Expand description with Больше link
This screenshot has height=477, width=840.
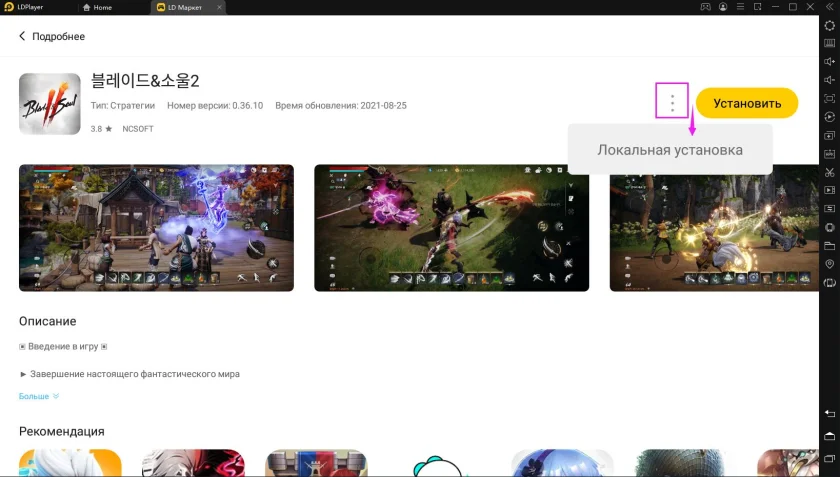pyautogui.click(x=39, y=396)
